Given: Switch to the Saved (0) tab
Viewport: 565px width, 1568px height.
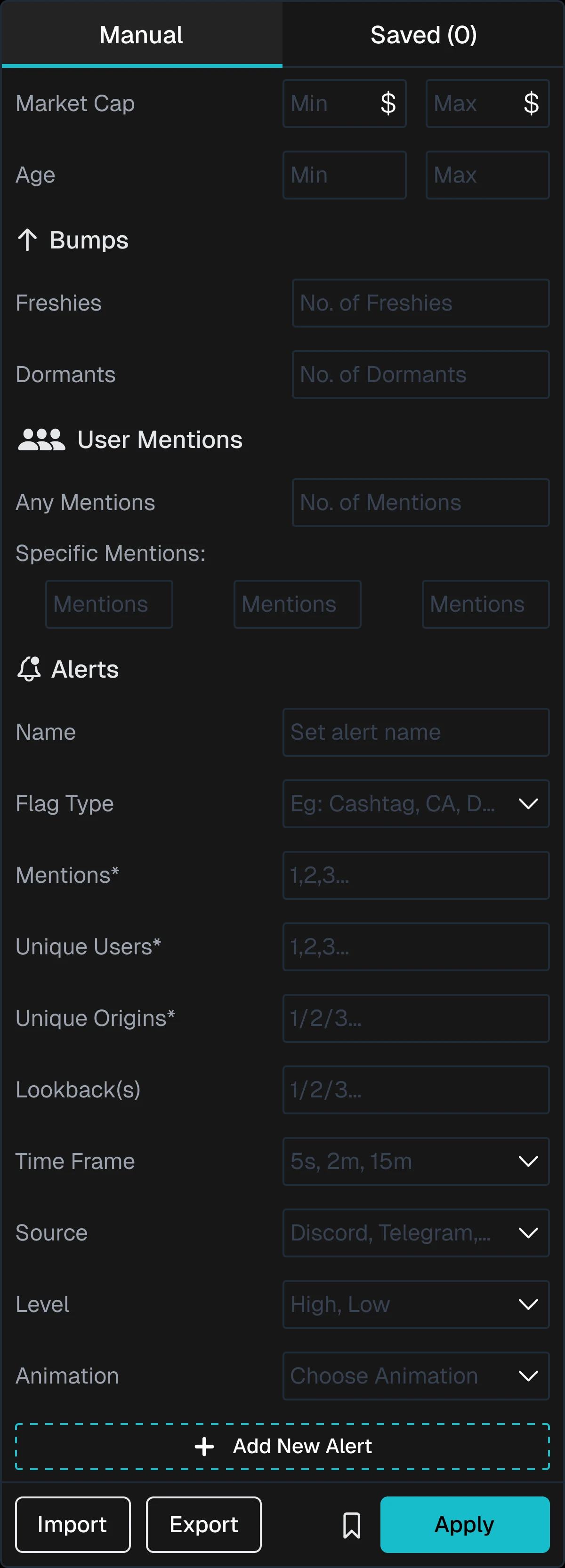Looking at the screenshot, I should (423, 35).
